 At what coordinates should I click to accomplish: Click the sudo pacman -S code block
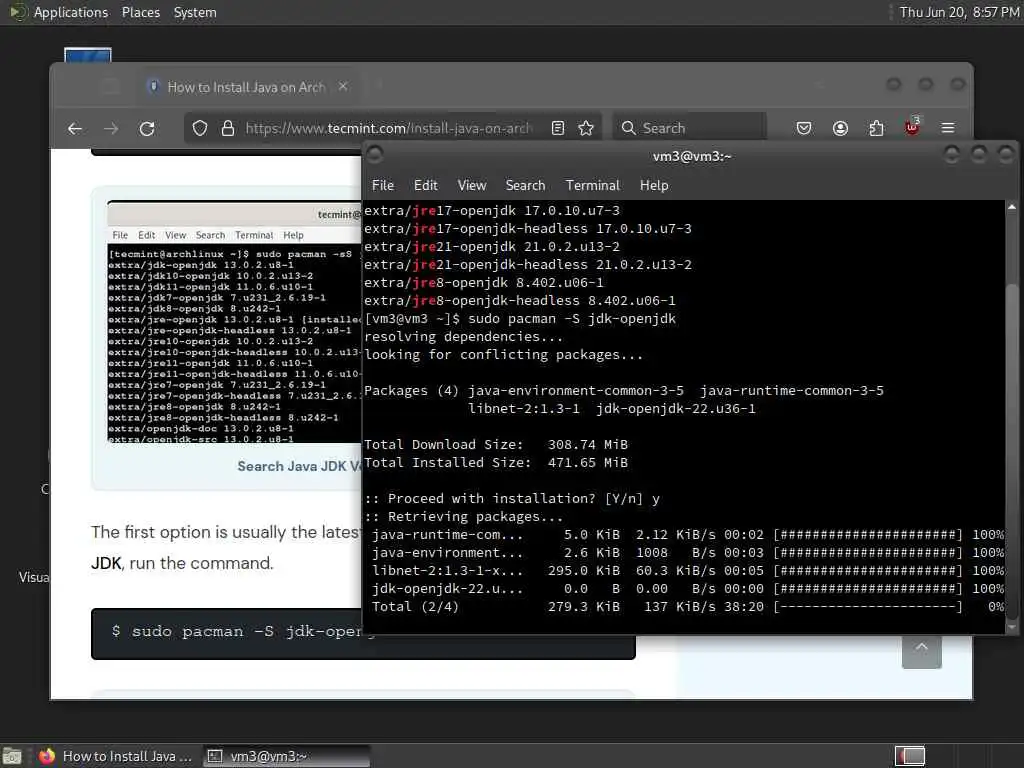pyautogui.click(x=362, y=633)
